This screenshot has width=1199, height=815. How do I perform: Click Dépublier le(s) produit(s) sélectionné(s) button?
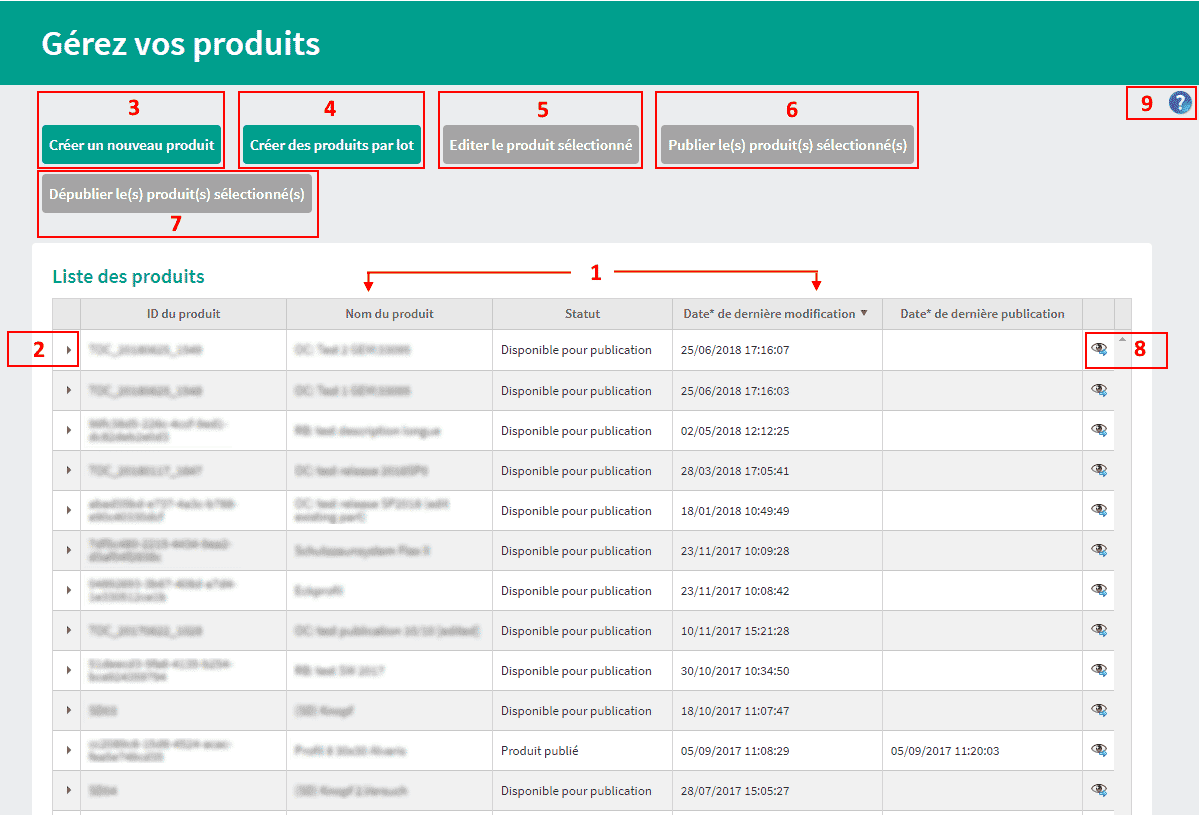pos(177,195)
